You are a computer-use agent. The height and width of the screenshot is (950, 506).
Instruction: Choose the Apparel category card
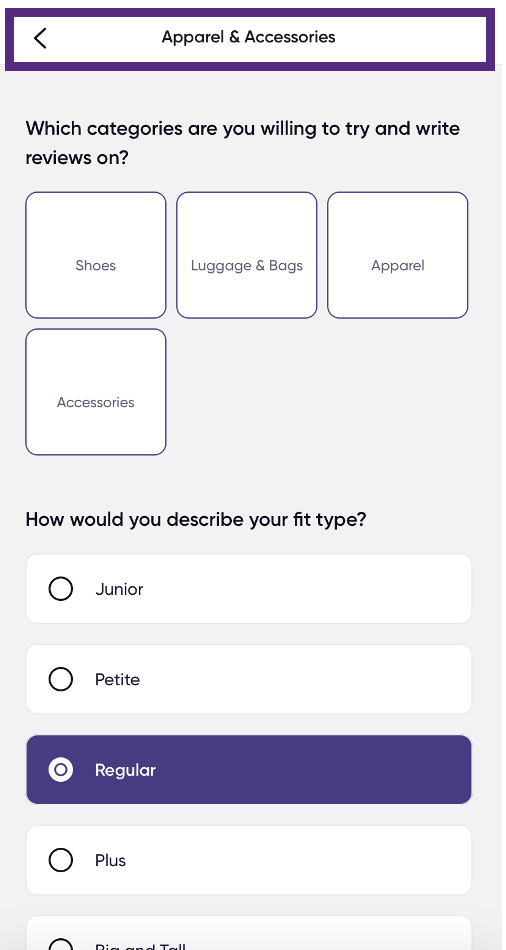(398, 255)
